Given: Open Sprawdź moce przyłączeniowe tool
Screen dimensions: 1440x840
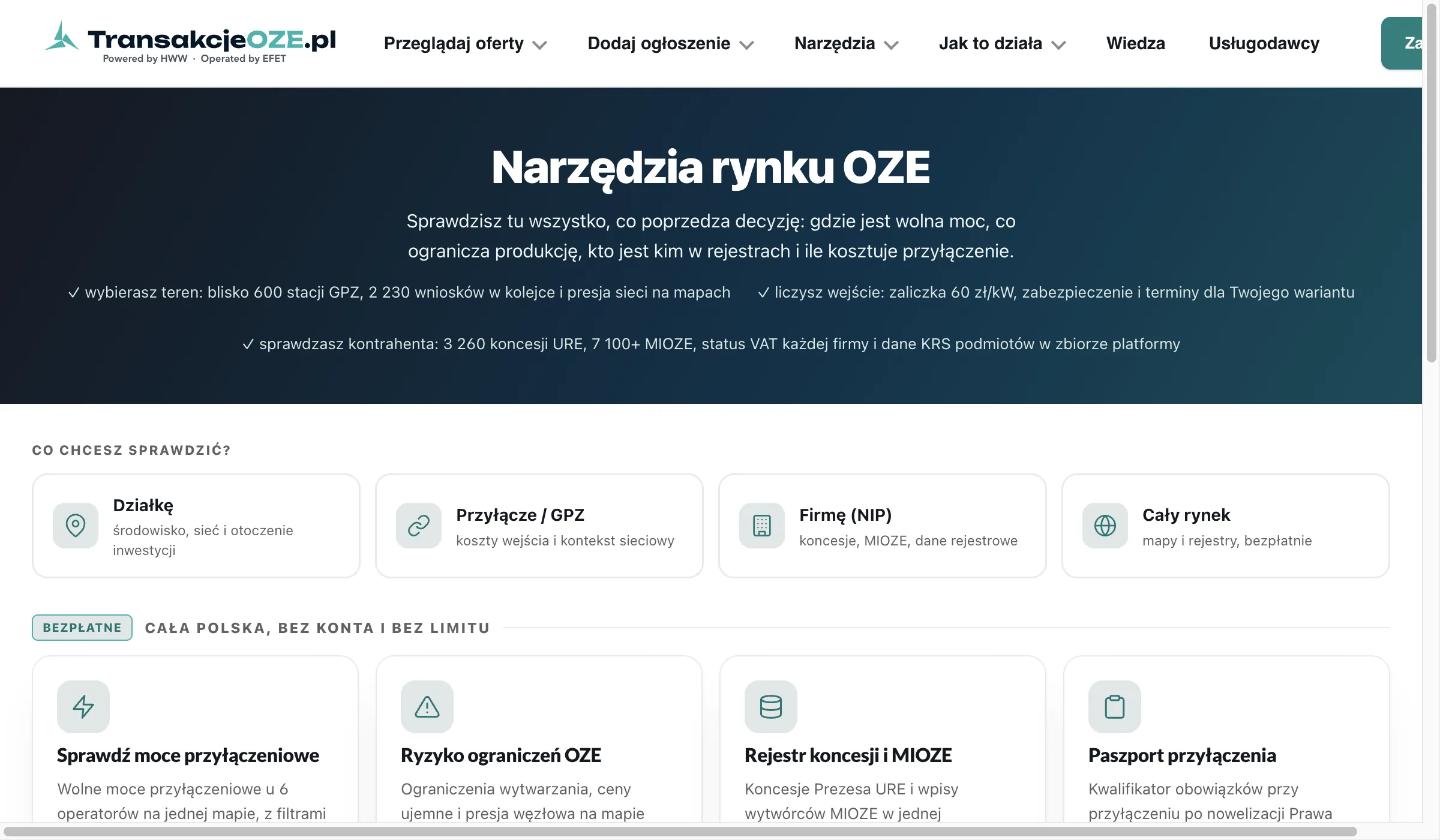Looking at the screenshot, I should coord(196,739).
